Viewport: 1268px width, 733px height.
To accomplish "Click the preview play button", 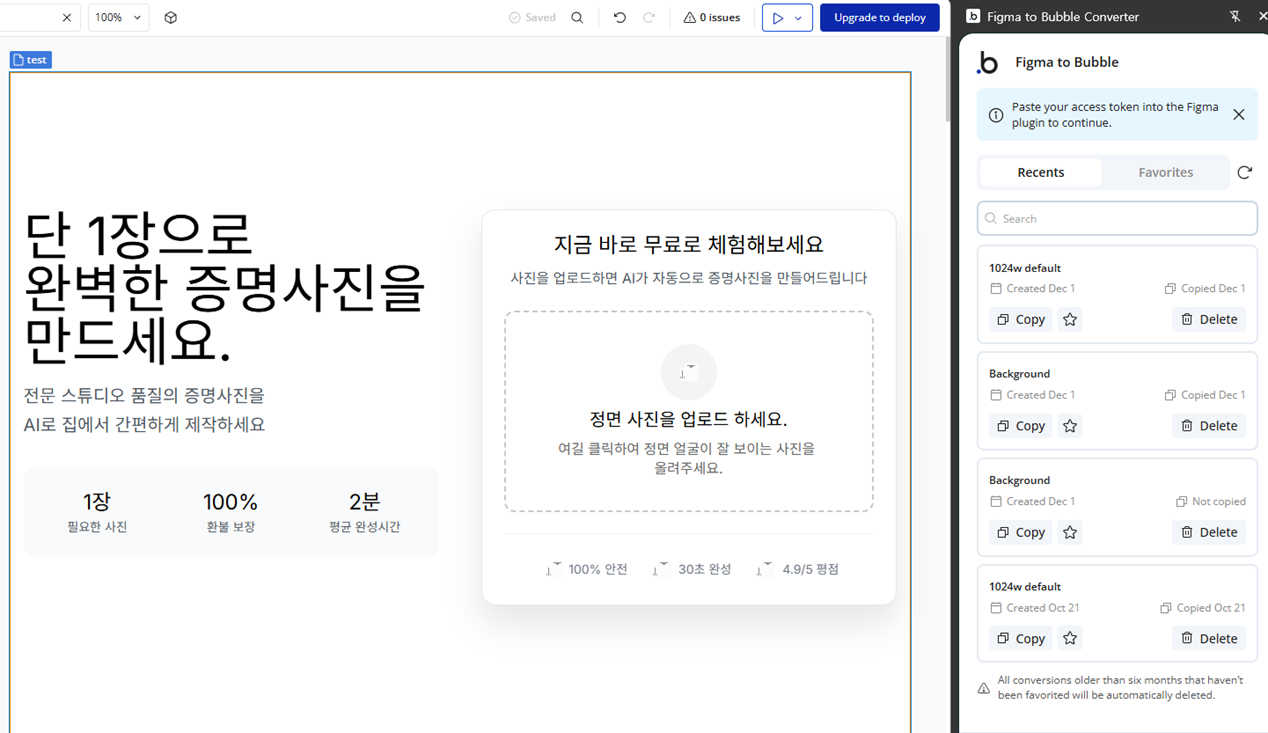I will pyautogui.click(x=778, y=18).
